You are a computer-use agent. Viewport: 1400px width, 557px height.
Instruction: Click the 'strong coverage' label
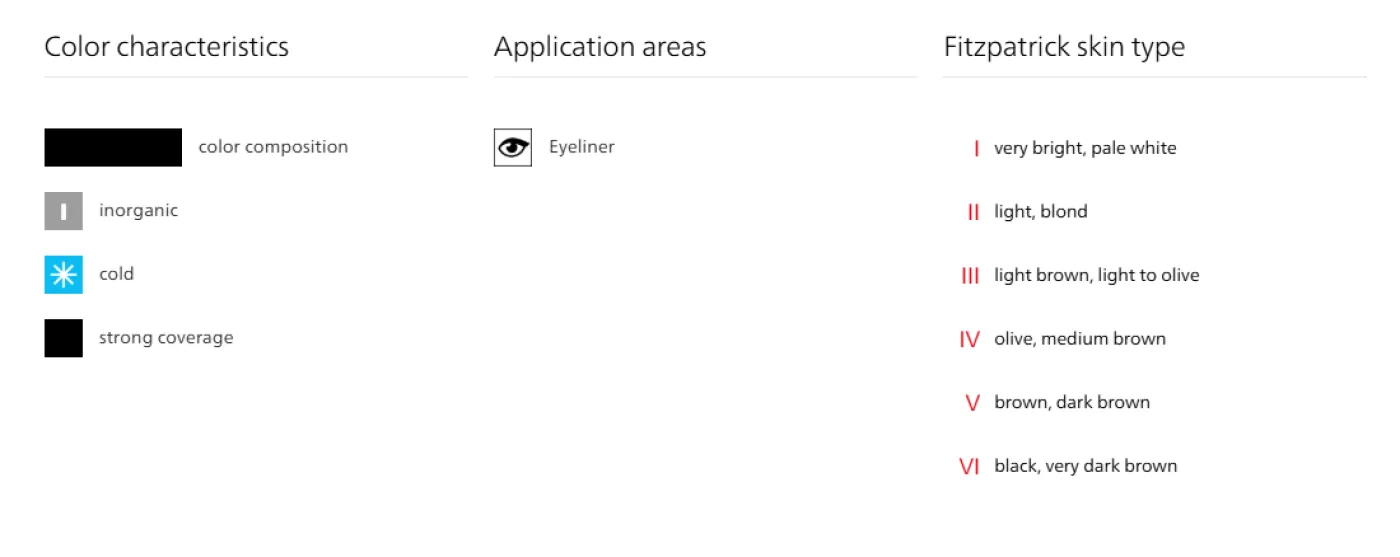[x=166, y=338]
